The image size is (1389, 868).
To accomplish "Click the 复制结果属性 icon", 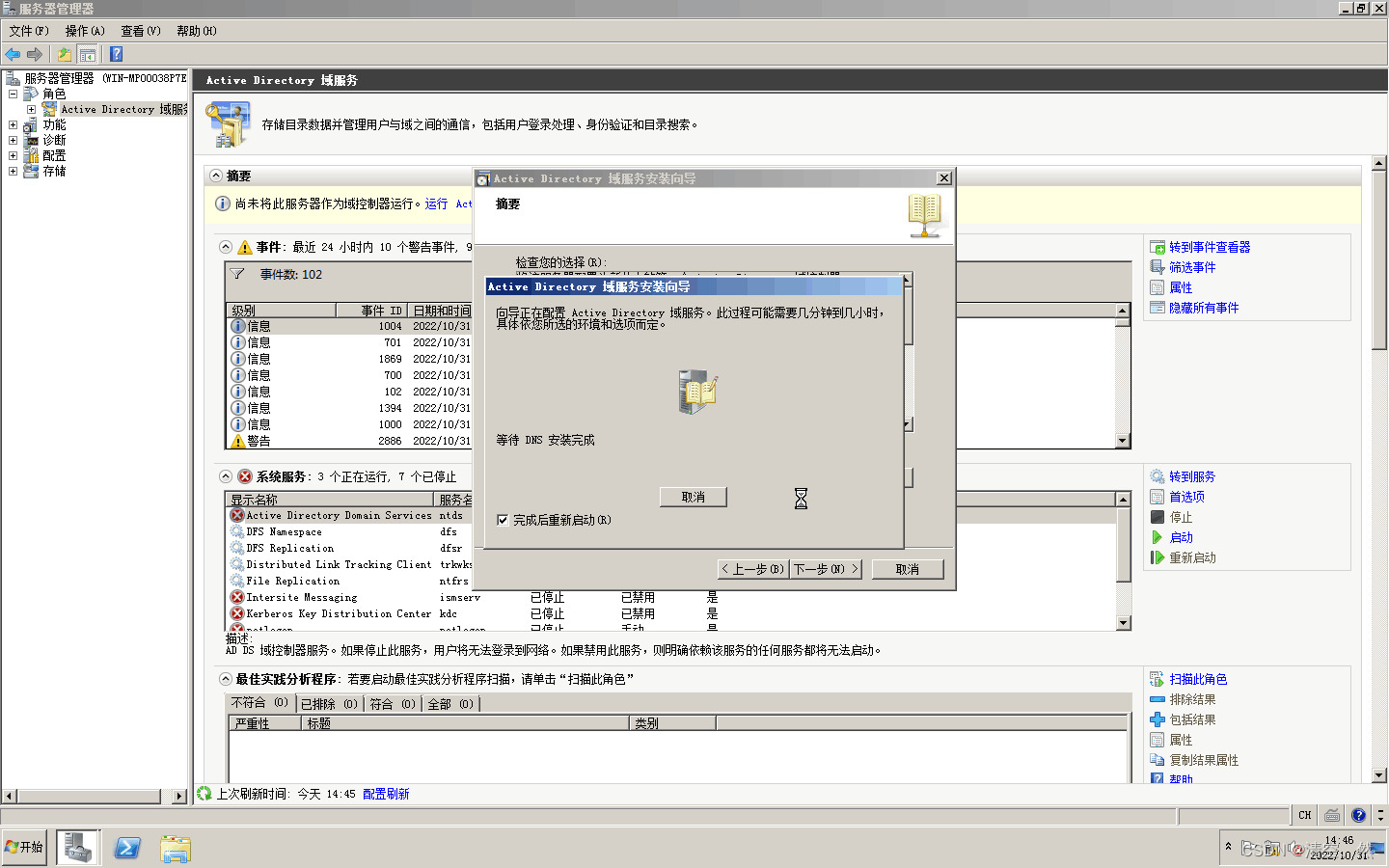I will [1157, 760].
